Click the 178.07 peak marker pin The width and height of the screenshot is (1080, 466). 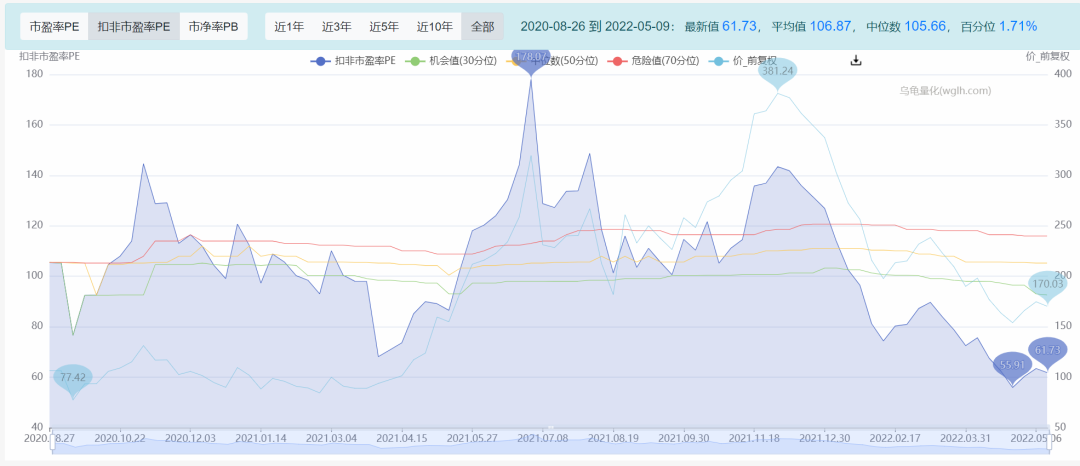pos(530,58)
